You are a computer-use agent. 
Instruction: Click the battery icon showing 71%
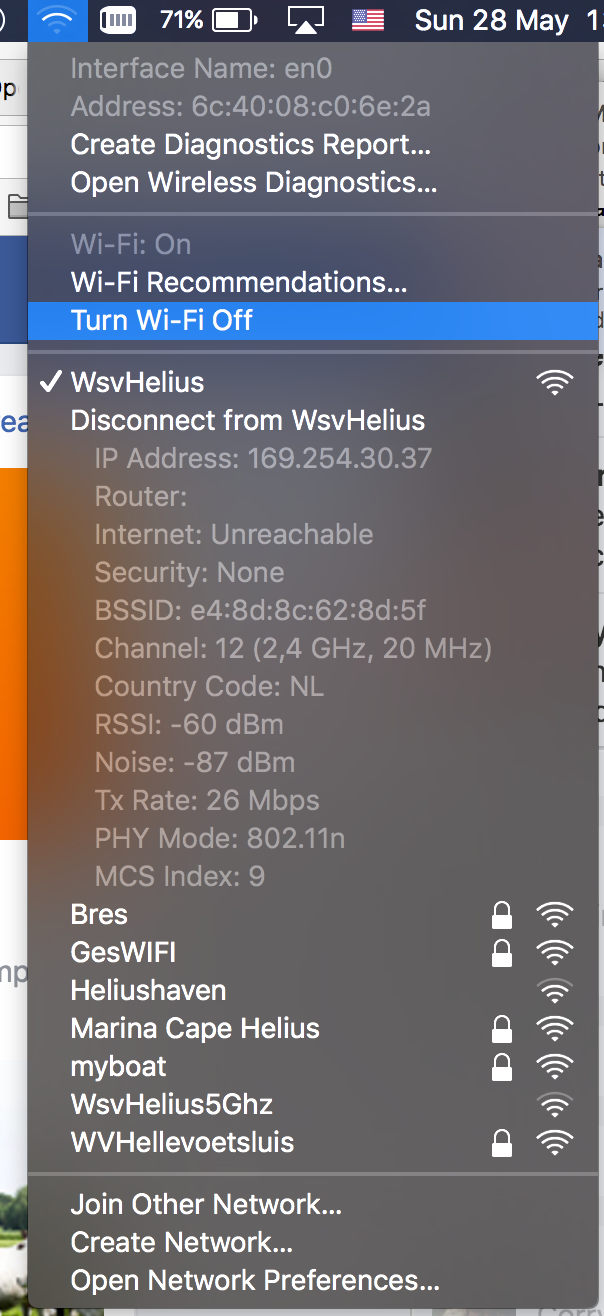(x=232, y=19)
